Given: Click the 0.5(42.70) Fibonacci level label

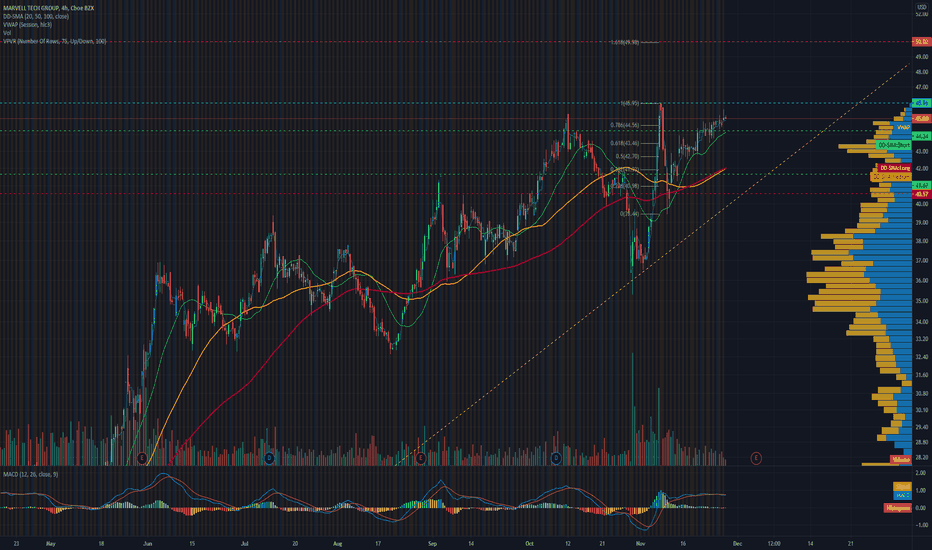Looking at the screenshot, I should point(627,156).
